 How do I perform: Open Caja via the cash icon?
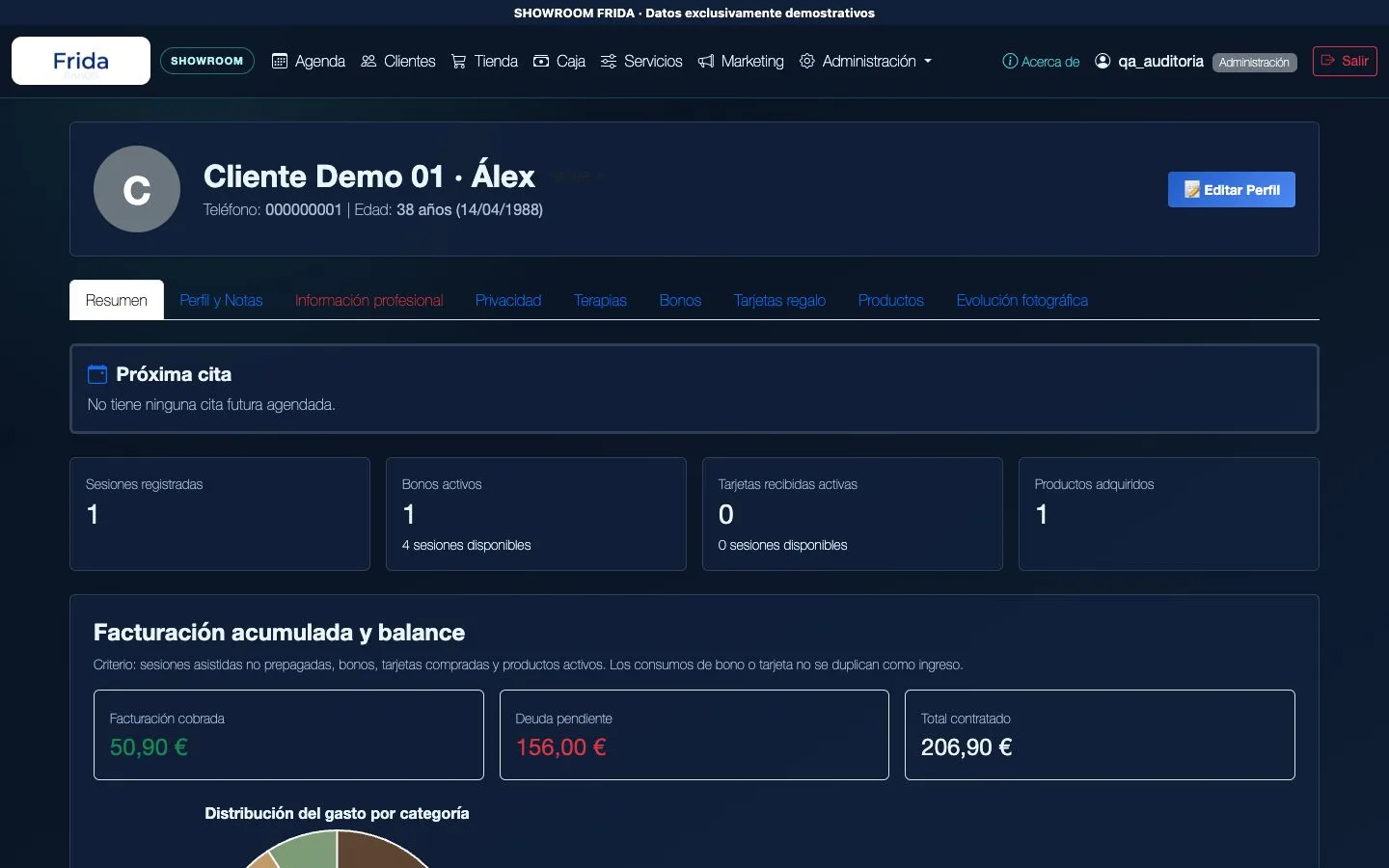pos(541,61)
